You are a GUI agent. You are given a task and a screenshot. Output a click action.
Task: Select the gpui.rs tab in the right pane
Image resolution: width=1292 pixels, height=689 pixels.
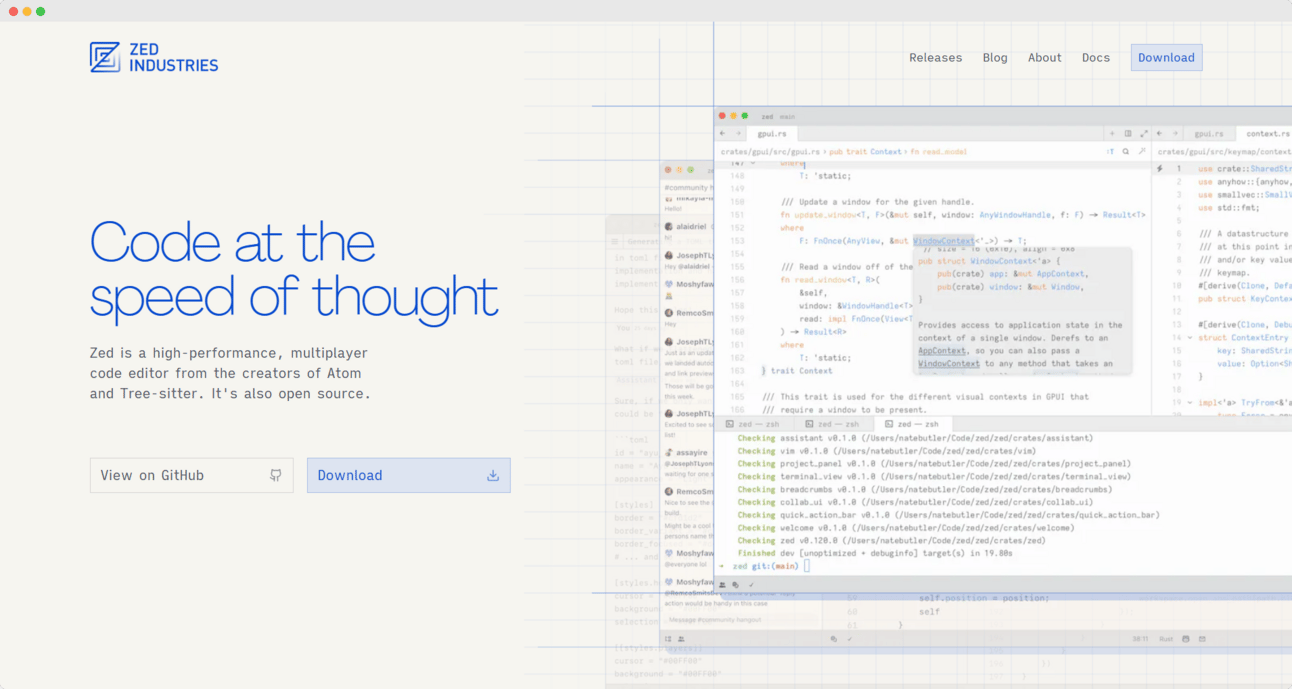tap(1208, 134)
